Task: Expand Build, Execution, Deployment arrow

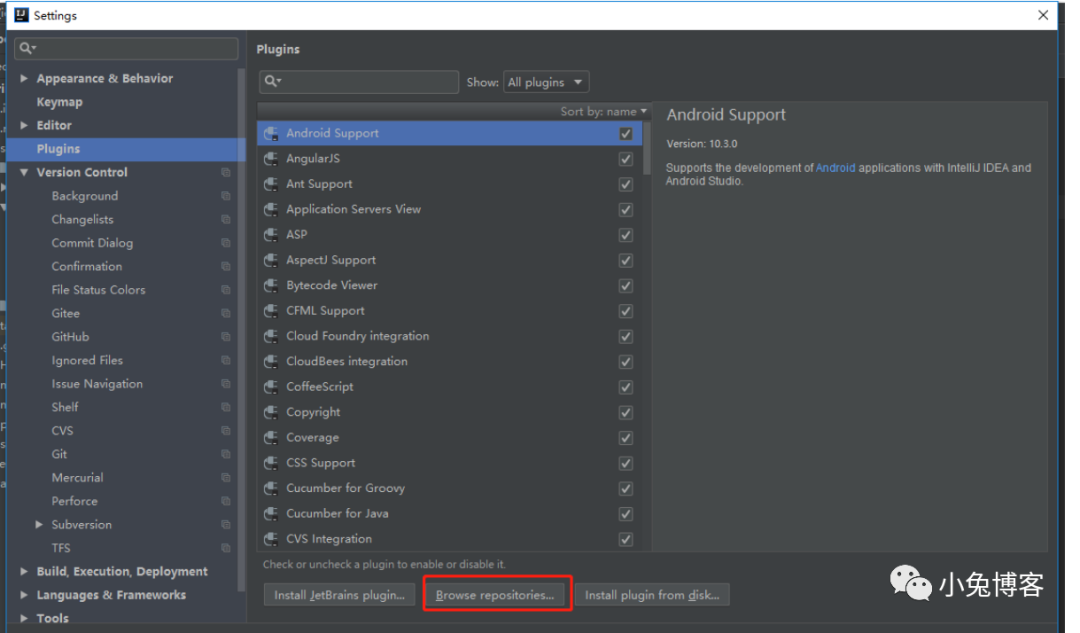Action: (x=24, y=572)
